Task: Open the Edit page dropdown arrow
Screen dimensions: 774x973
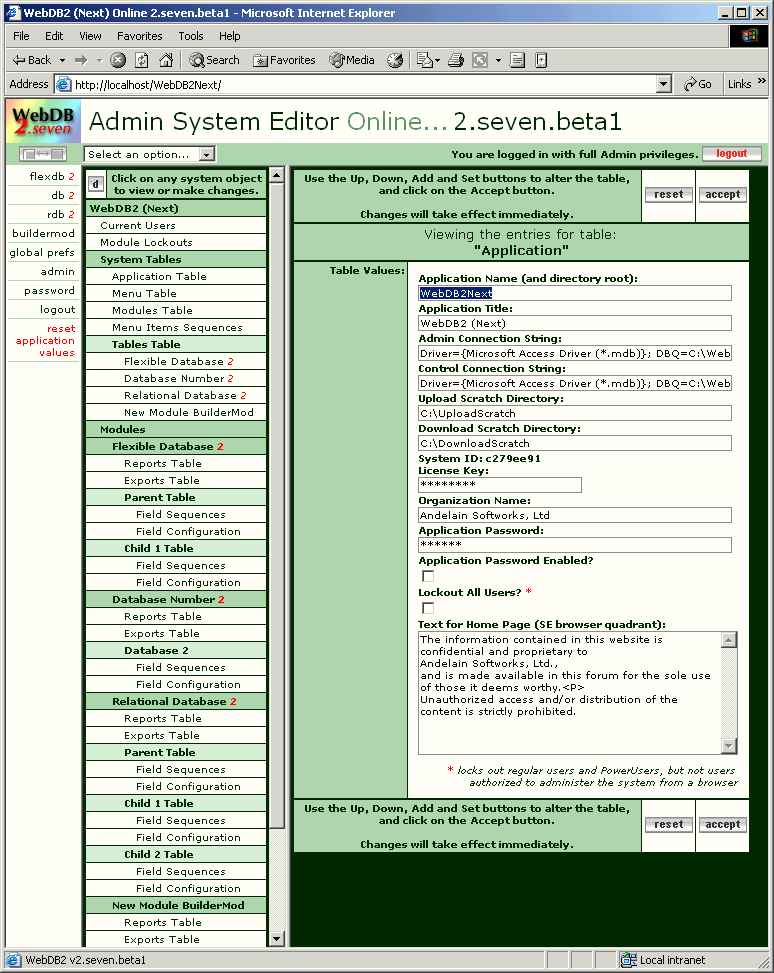Action: click(x=498, y=60)
